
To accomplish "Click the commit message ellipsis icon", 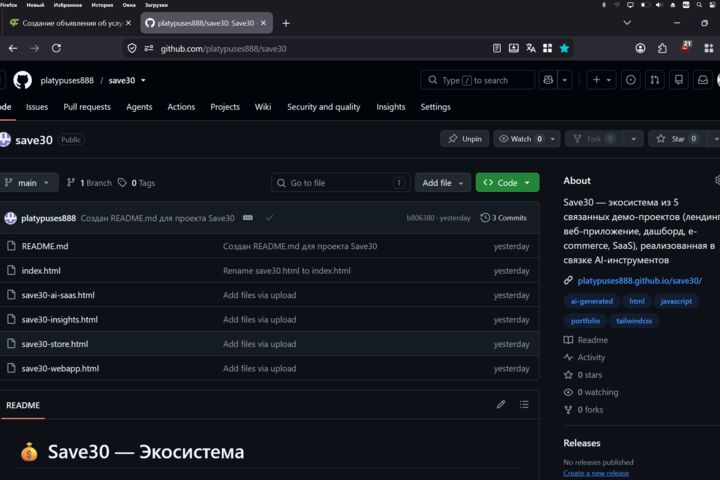I will tap(248, 218).
